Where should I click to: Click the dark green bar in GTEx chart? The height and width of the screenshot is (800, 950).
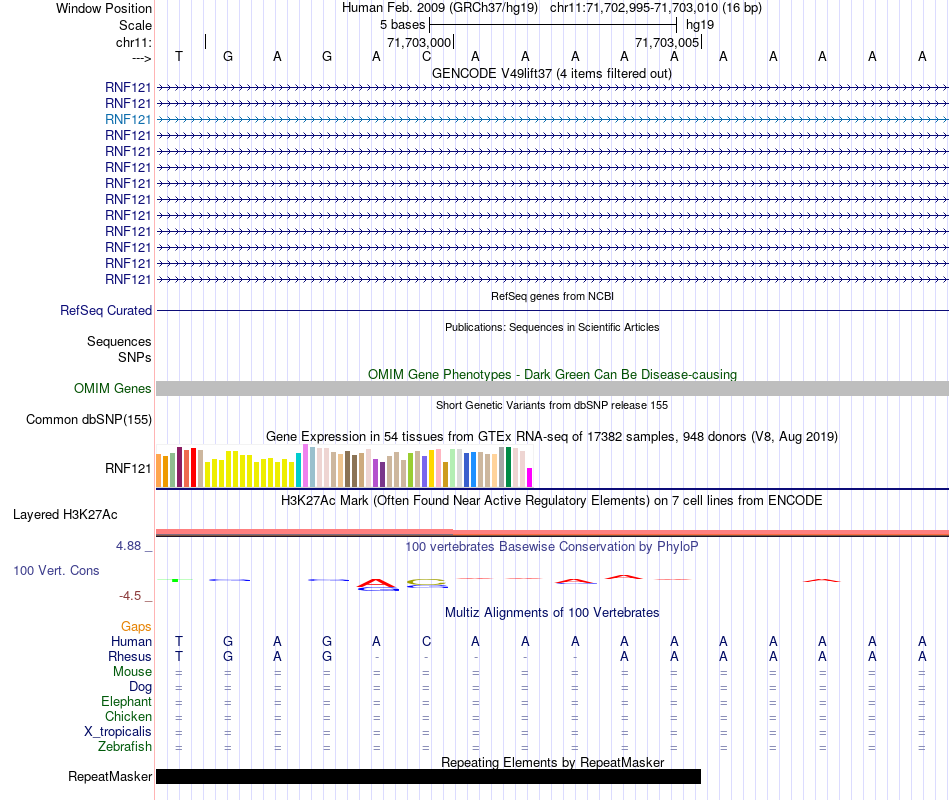(509, 467)
